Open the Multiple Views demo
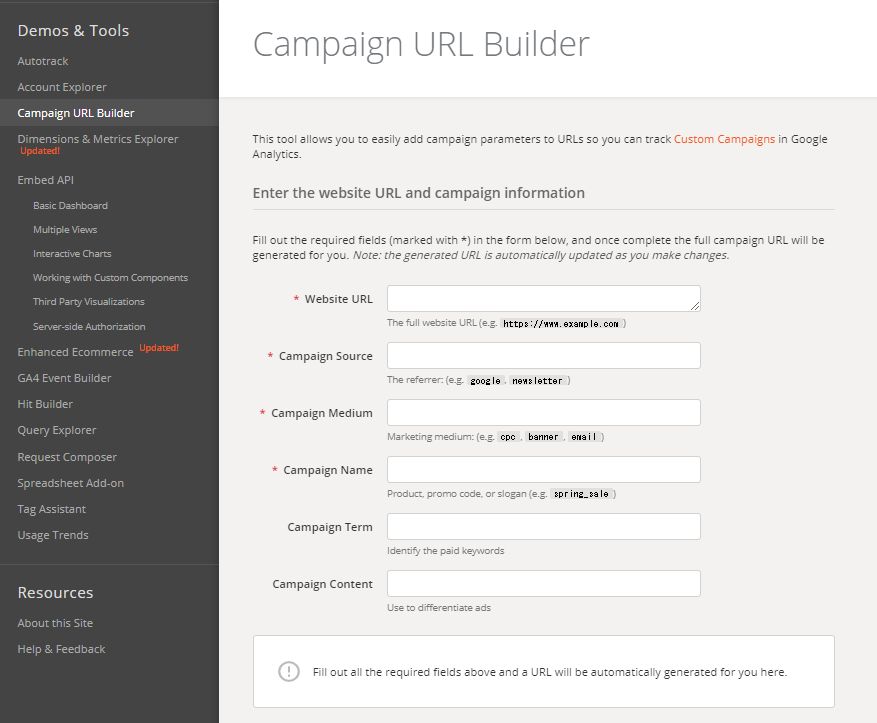The image size is (877, 723). [x=65, y=230]
